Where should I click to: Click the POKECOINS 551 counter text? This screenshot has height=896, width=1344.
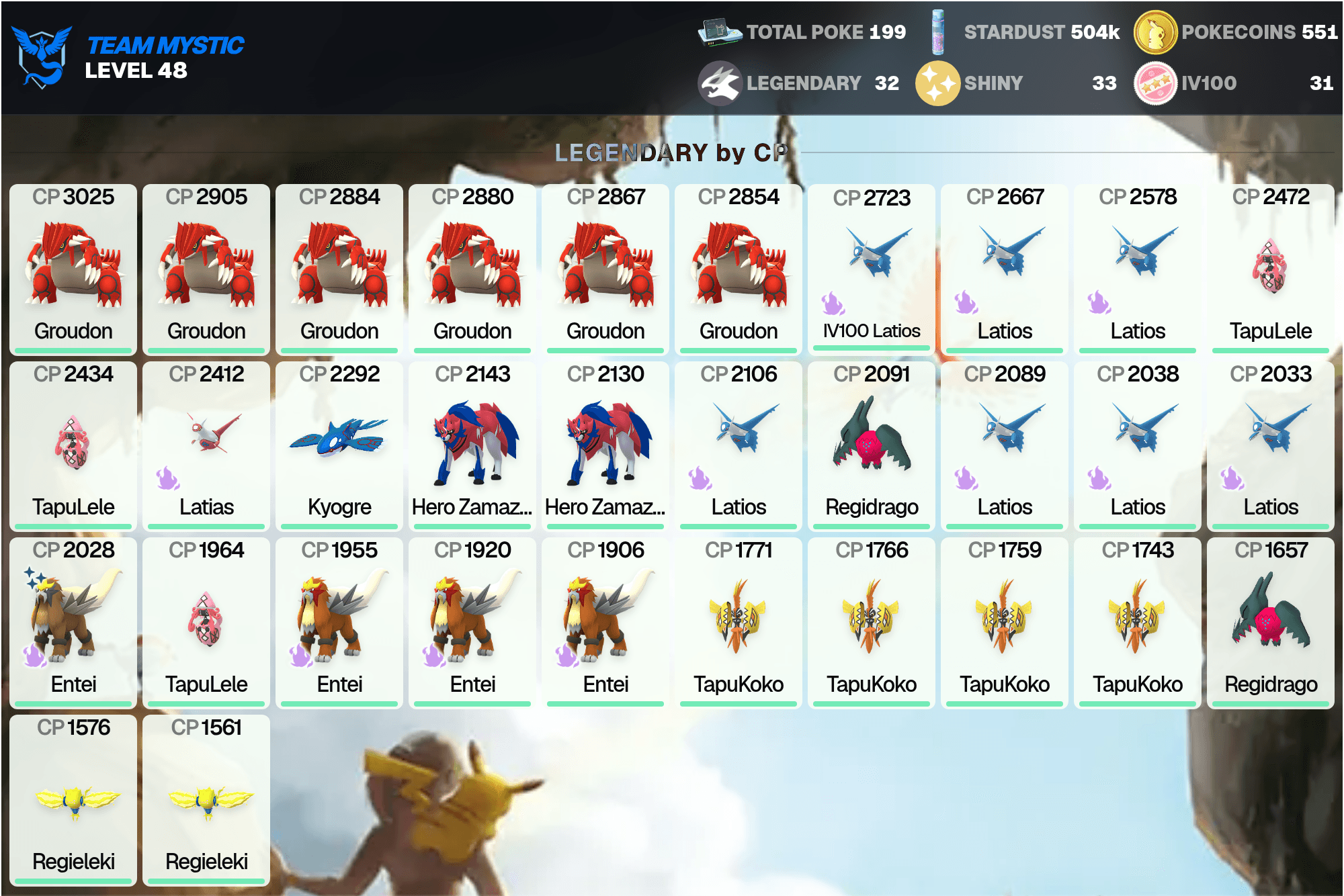(x=1259, y=32)
